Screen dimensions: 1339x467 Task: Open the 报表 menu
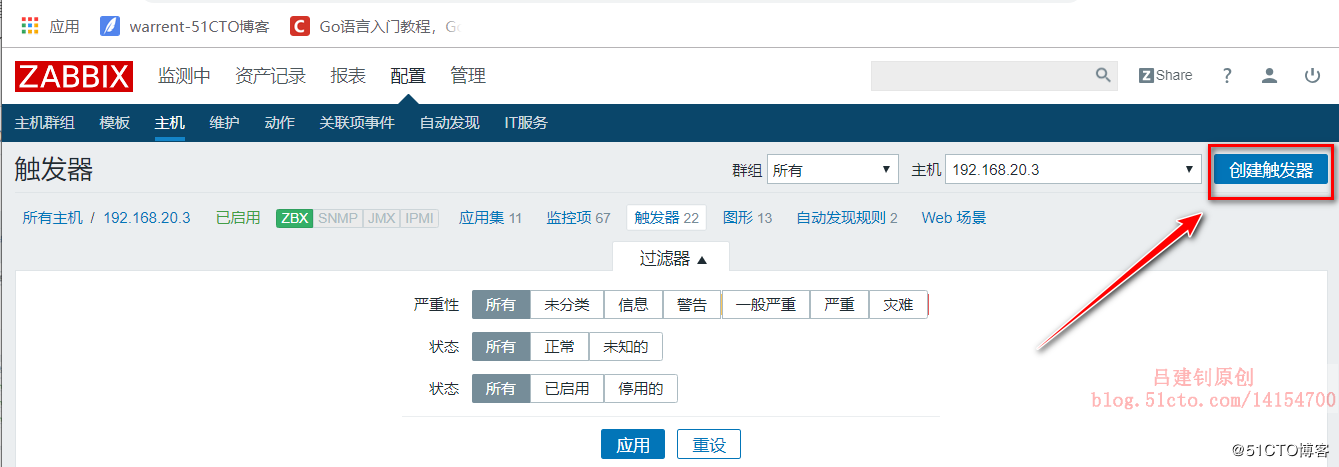click(x=348, y=76)
